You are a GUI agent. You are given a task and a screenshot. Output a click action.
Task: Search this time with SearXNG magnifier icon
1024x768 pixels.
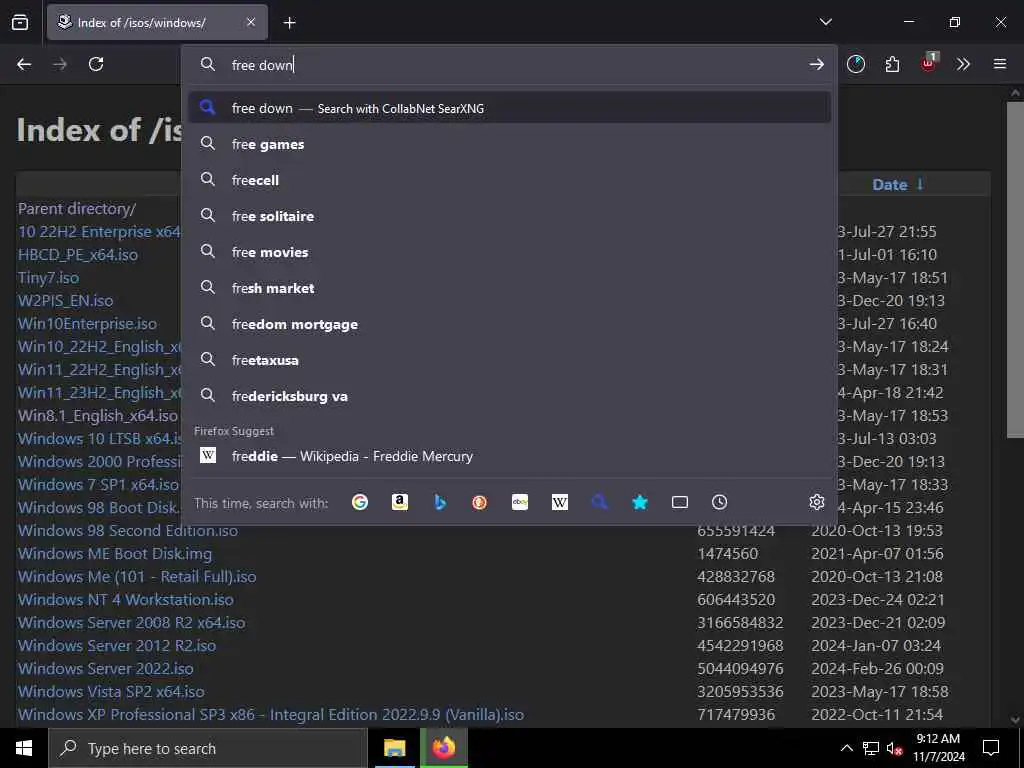pyautogui.click(x=600, y=502)
